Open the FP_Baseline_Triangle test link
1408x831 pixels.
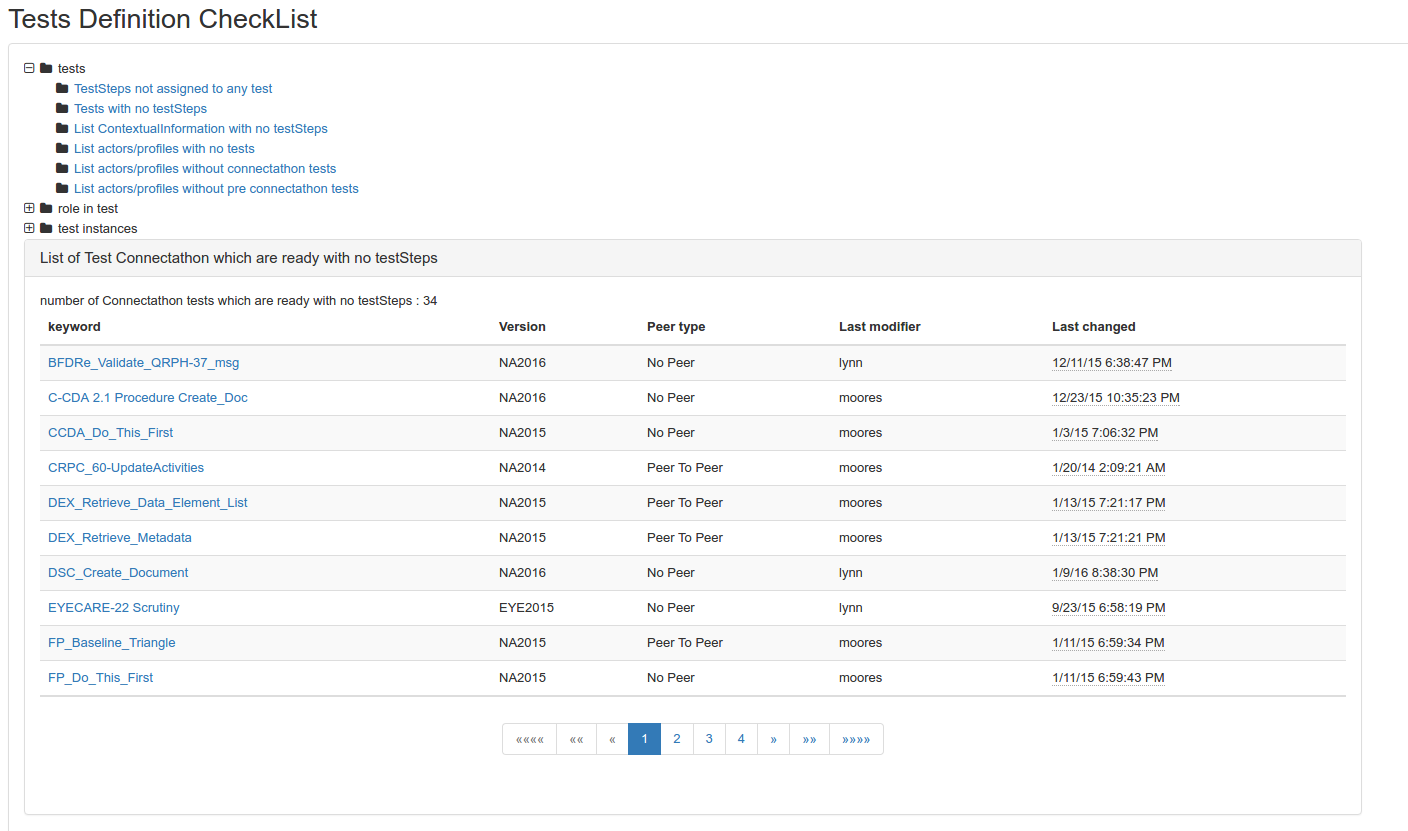click(111, 643)
